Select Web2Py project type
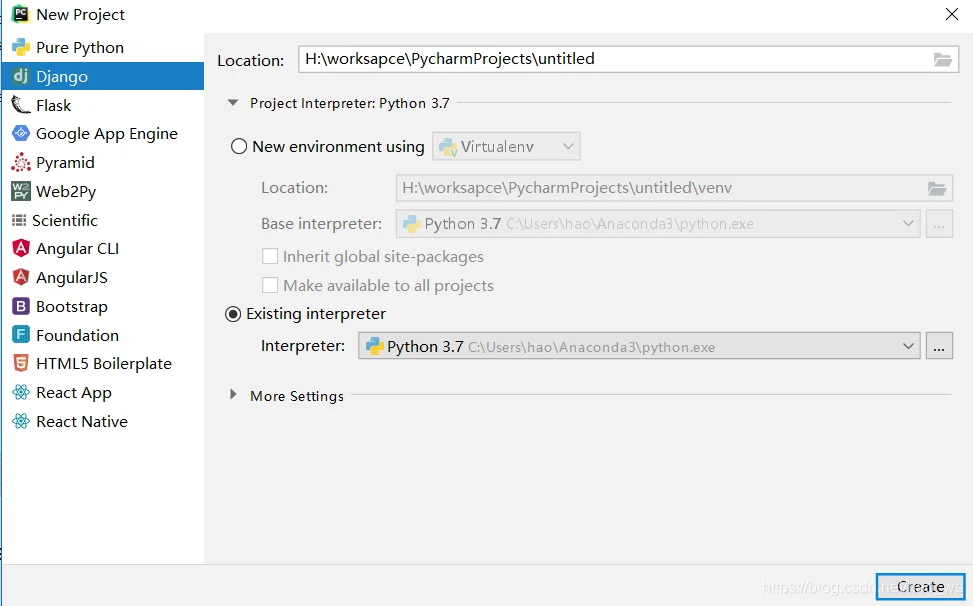 tap(66, 192)
